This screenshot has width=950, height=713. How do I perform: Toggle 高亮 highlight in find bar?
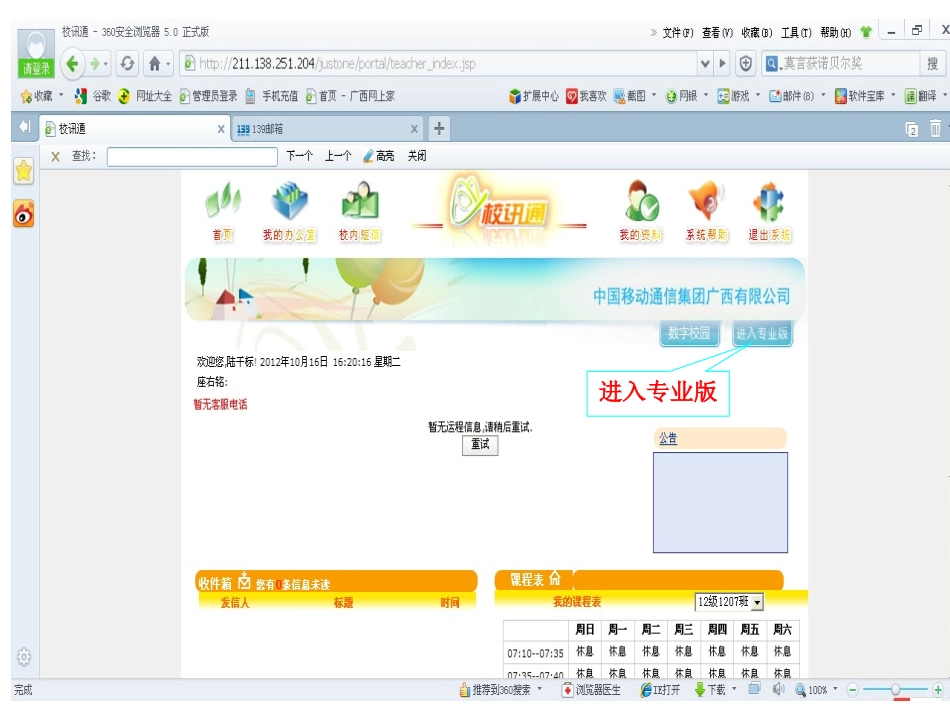coord(379,156)
